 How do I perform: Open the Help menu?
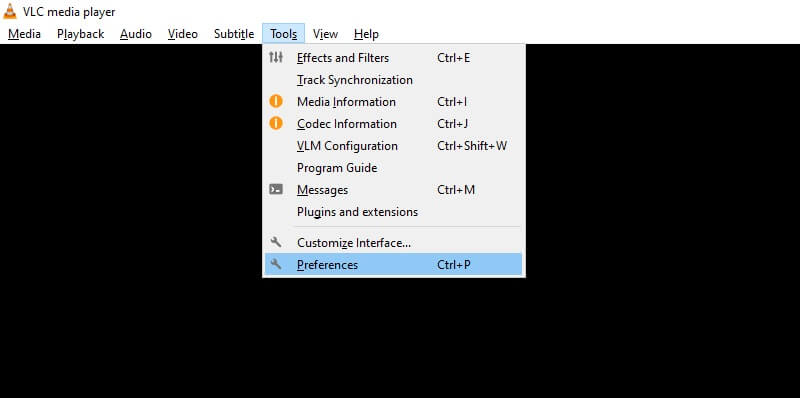pos(366,34)
